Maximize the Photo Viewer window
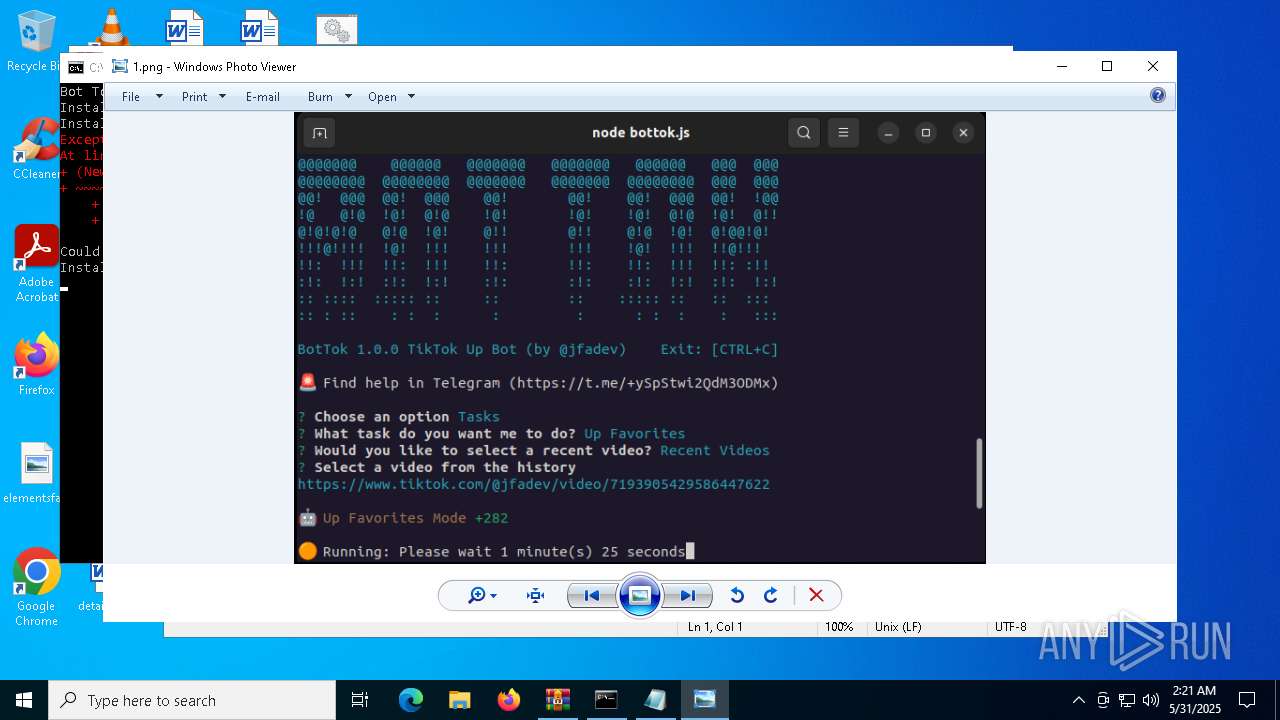 tap(1107, 66)
